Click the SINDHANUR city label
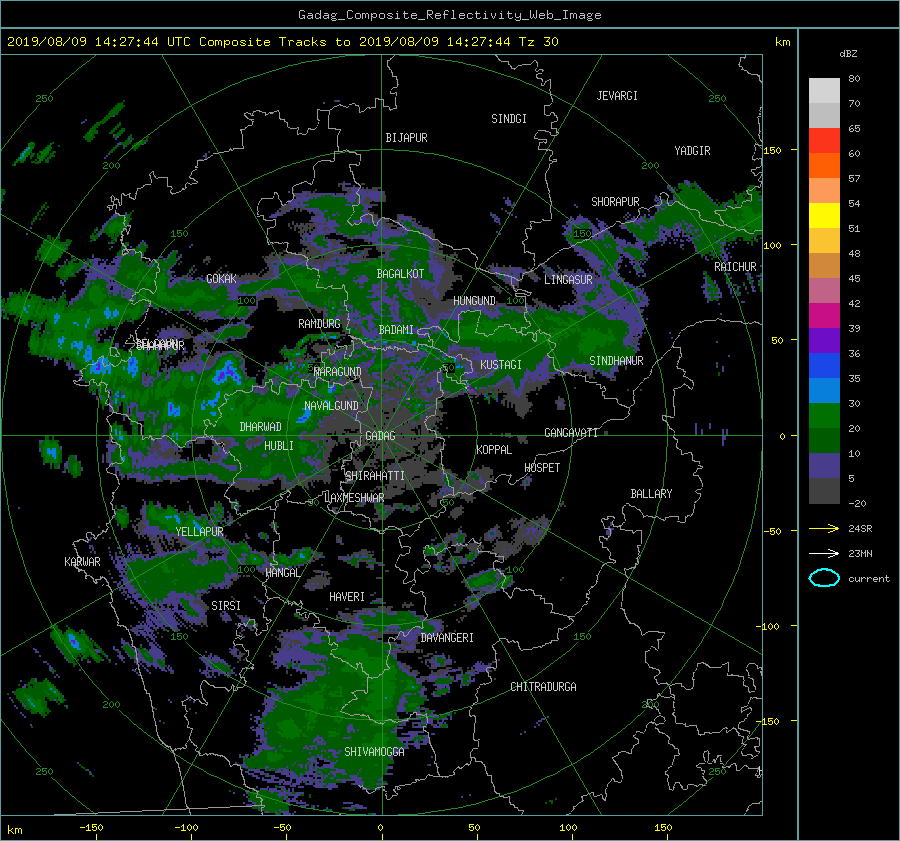This screenshot has width=900, height=841. click(616, 361)
